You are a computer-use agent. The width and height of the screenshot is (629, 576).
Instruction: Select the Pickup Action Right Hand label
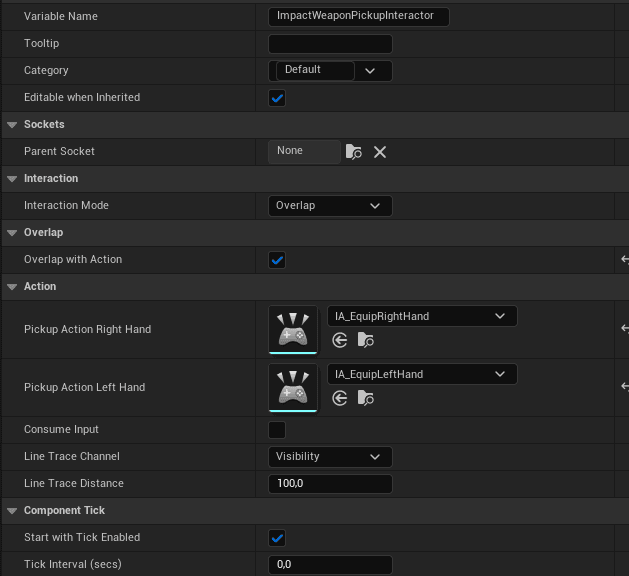(87, 329)
